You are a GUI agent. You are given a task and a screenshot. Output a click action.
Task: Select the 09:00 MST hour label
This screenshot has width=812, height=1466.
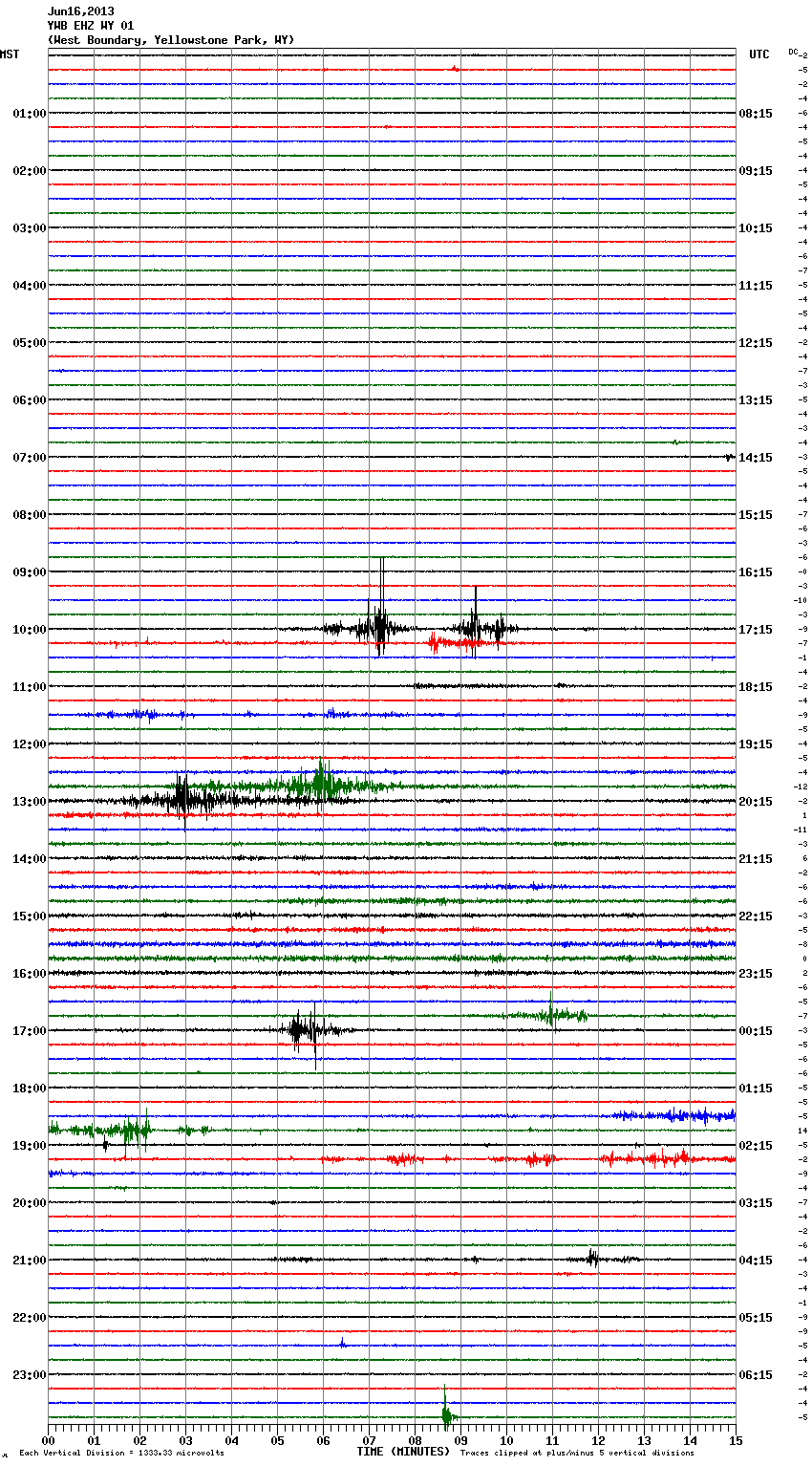point(29,572)
